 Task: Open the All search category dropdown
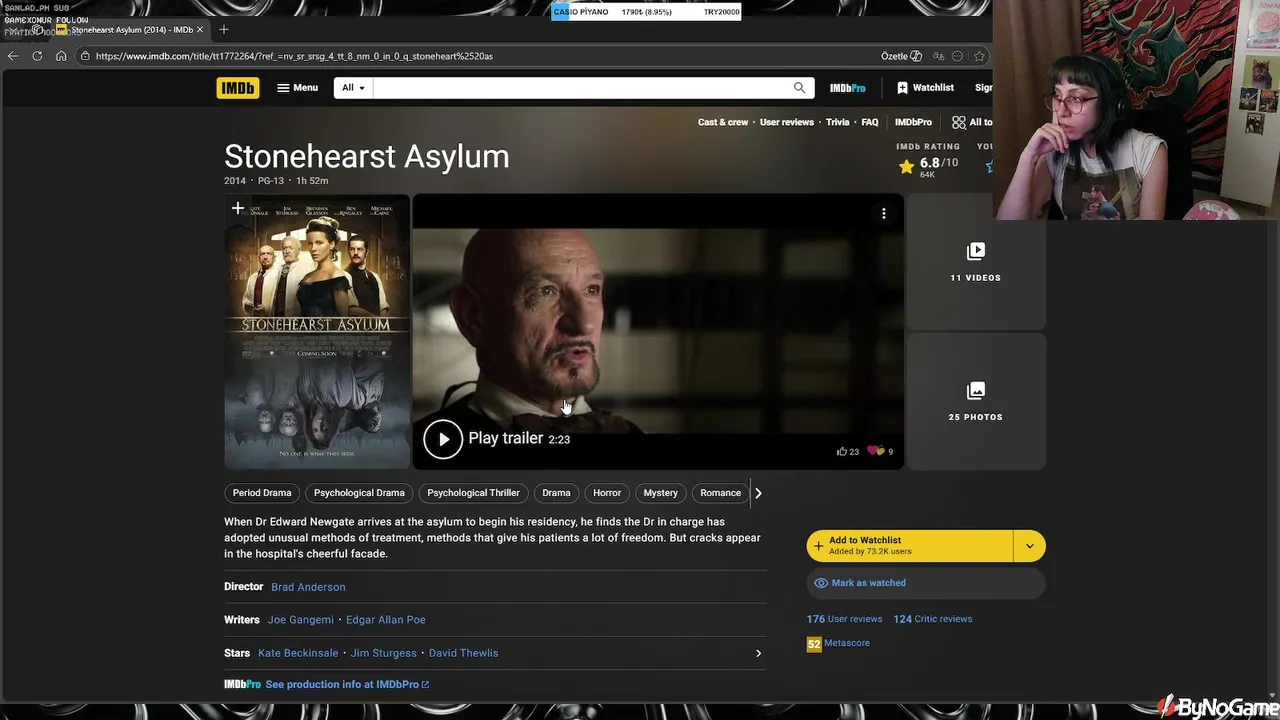(353, 88)
